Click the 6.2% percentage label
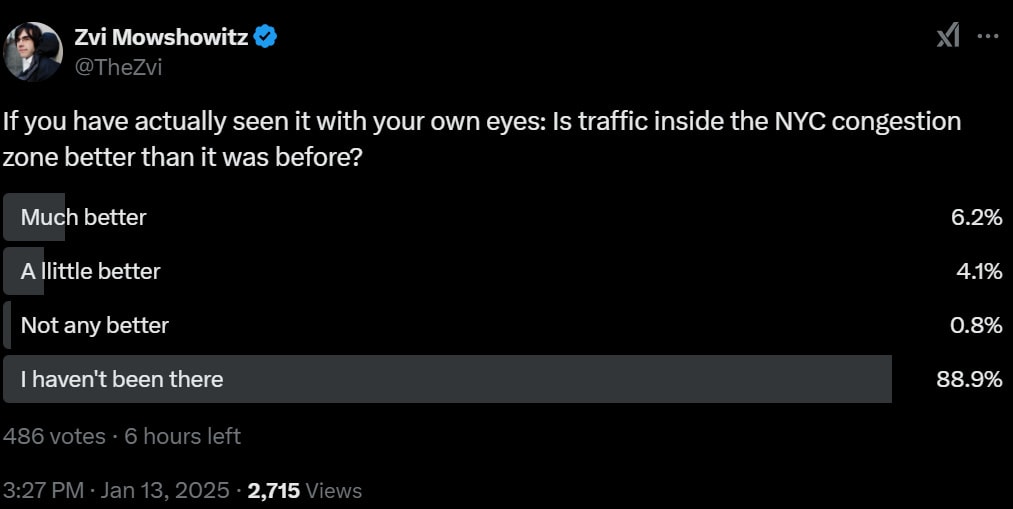Image resolution: width=1013 pixels, height=509 pixels. click(x=976, y=217)
